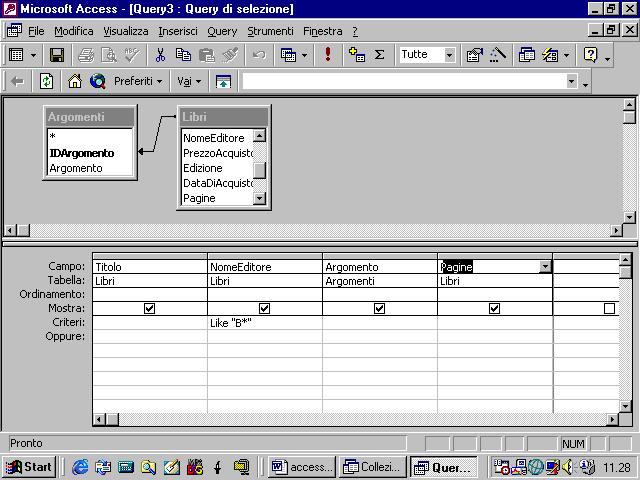Click the Windows Start button
640x480 pixels.
point(29,467)
